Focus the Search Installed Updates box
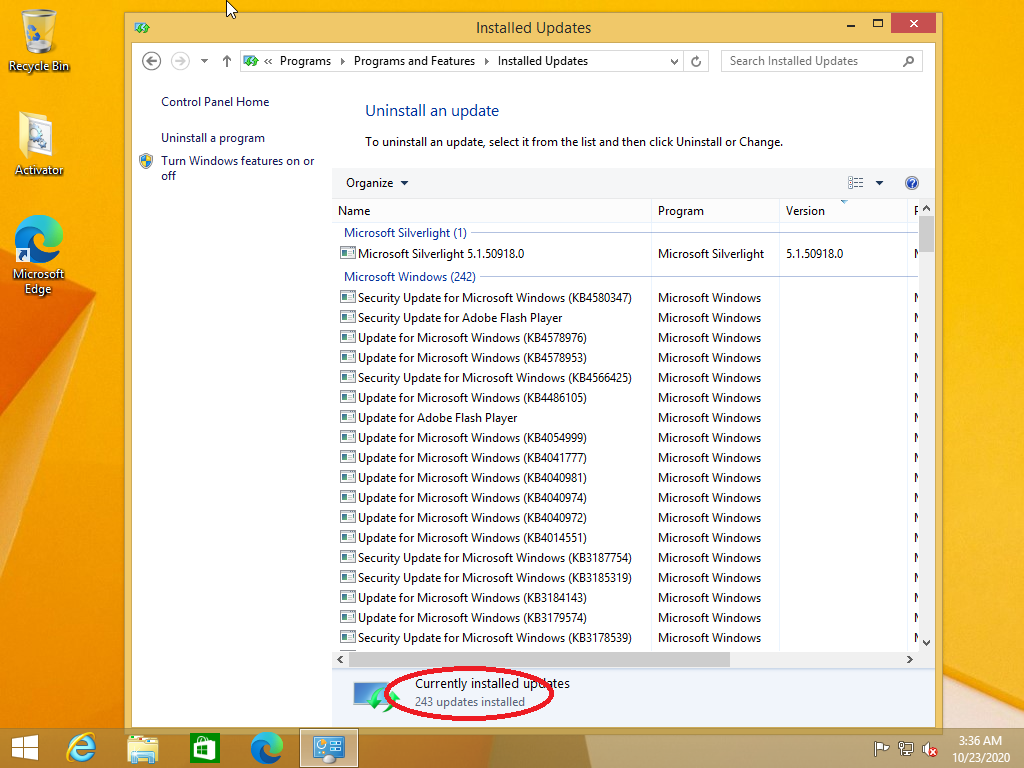This screenshot has height=768, width=1024. [822, 61]
